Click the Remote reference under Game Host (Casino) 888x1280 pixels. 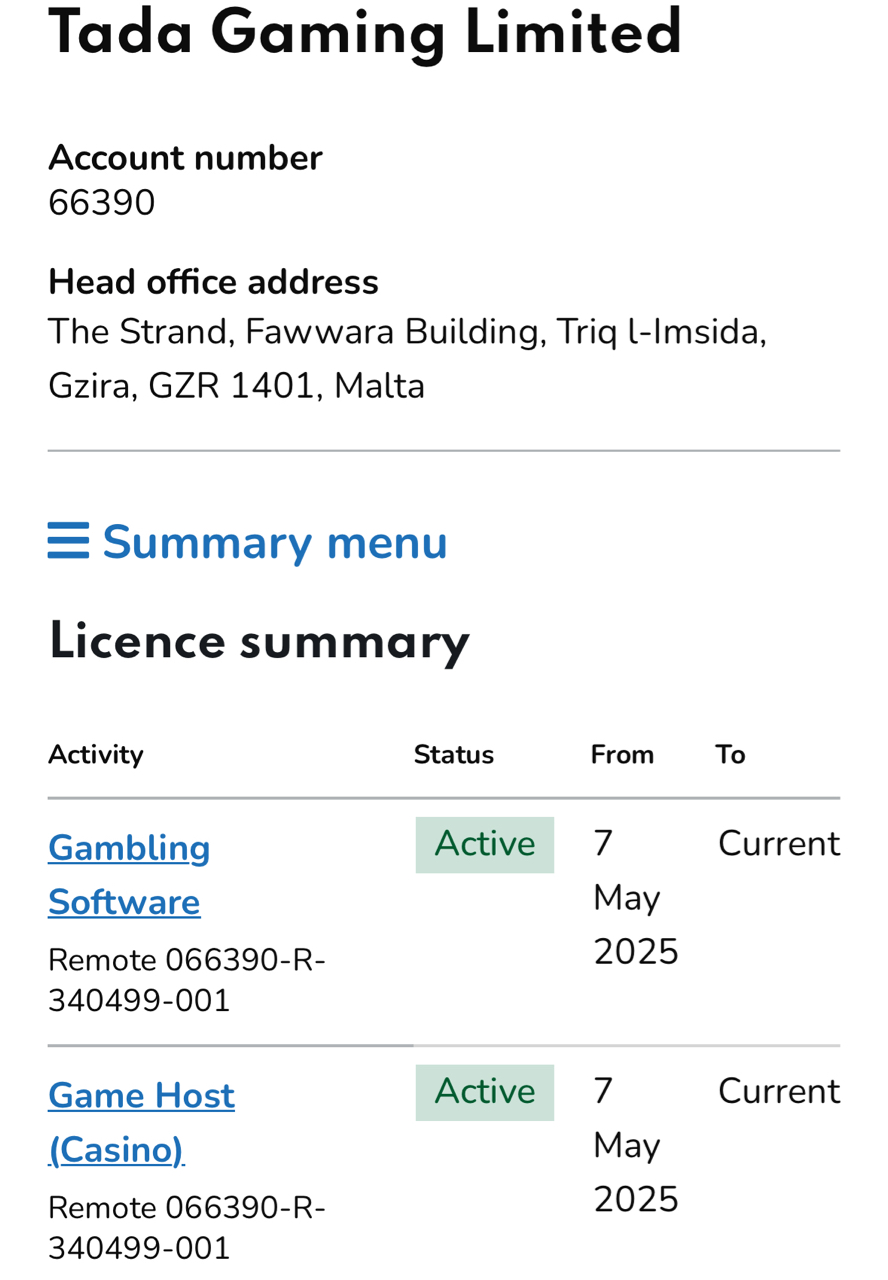[x=187, y=1228]
